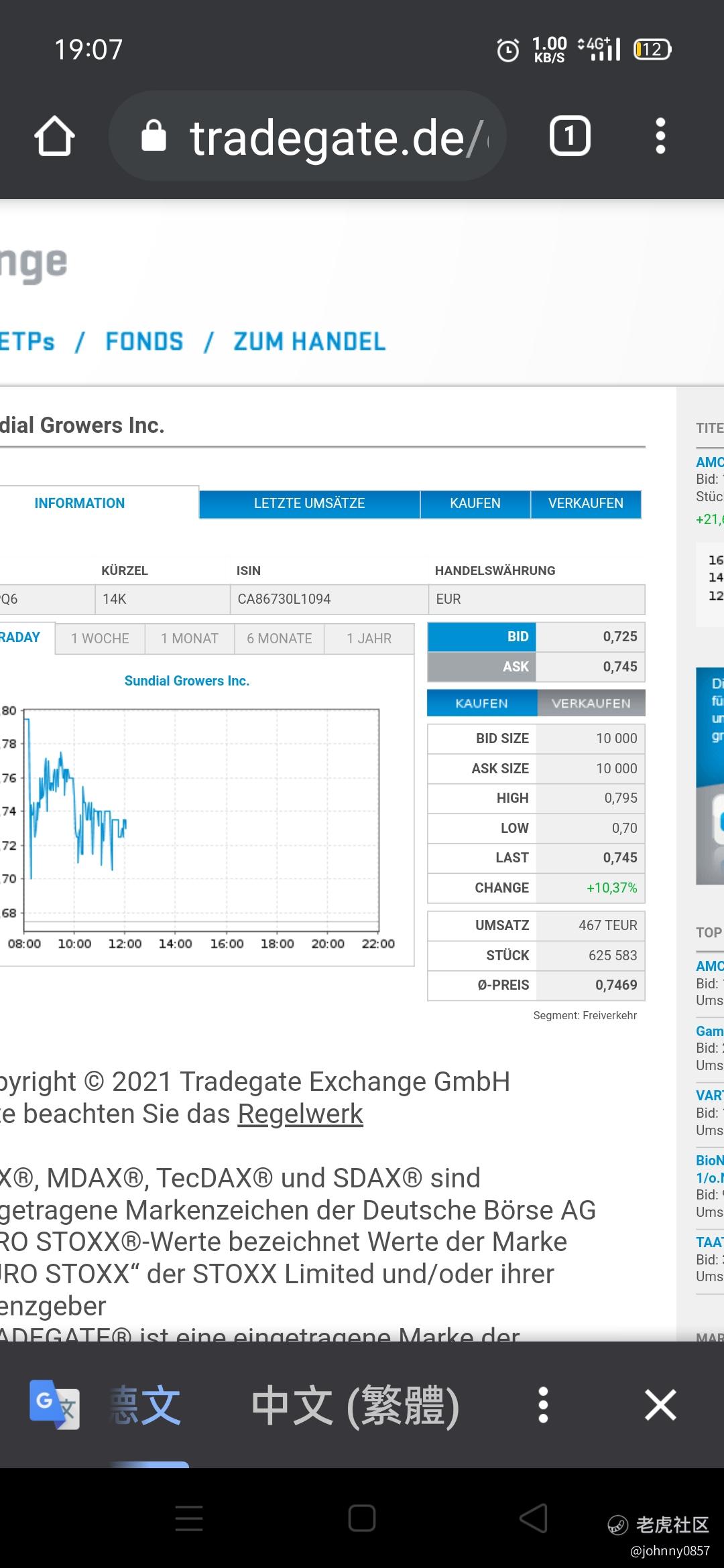Click the BID price 0,725
Image resolution: width=724 pixels, height=1568 pixels.
tap(620, 637)
